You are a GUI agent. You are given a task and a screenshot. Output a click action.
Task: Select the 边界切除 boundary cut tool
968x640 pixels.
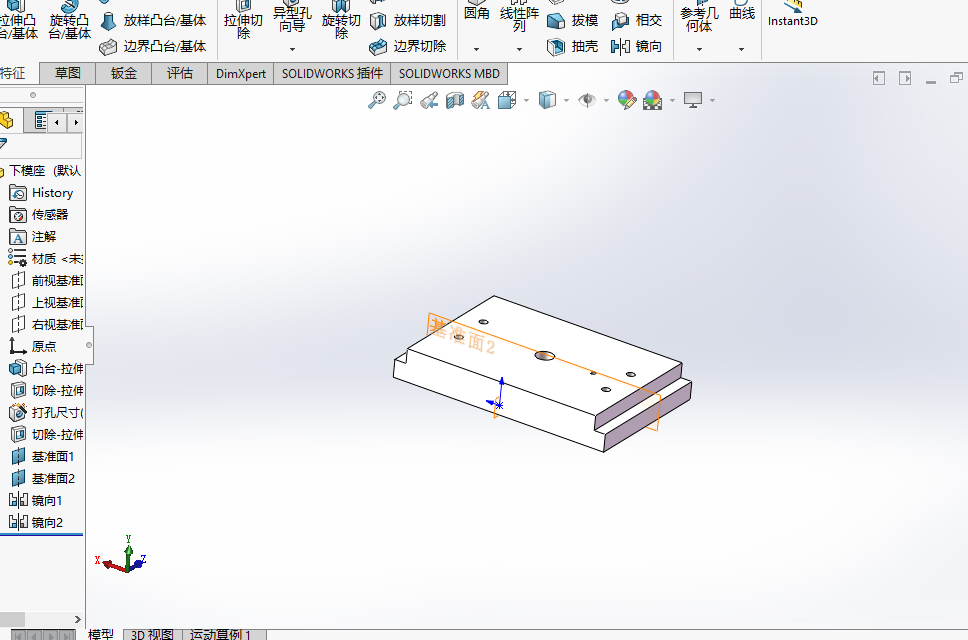coord(407,47)
